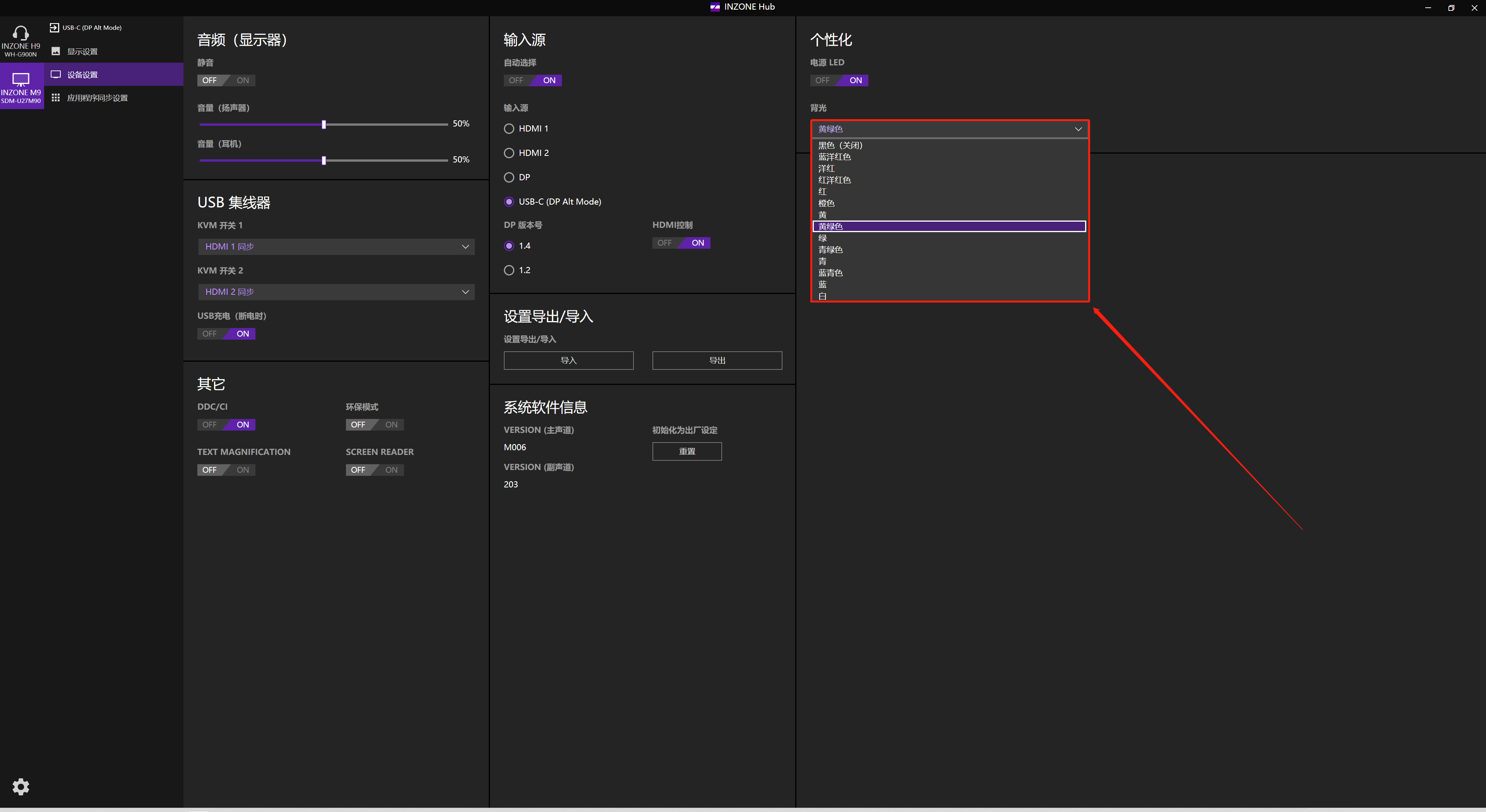Expand KVM 开关 2 dropdown
Image resolution: width=1486 pixels, height=812 pixels.
[336, 292]
